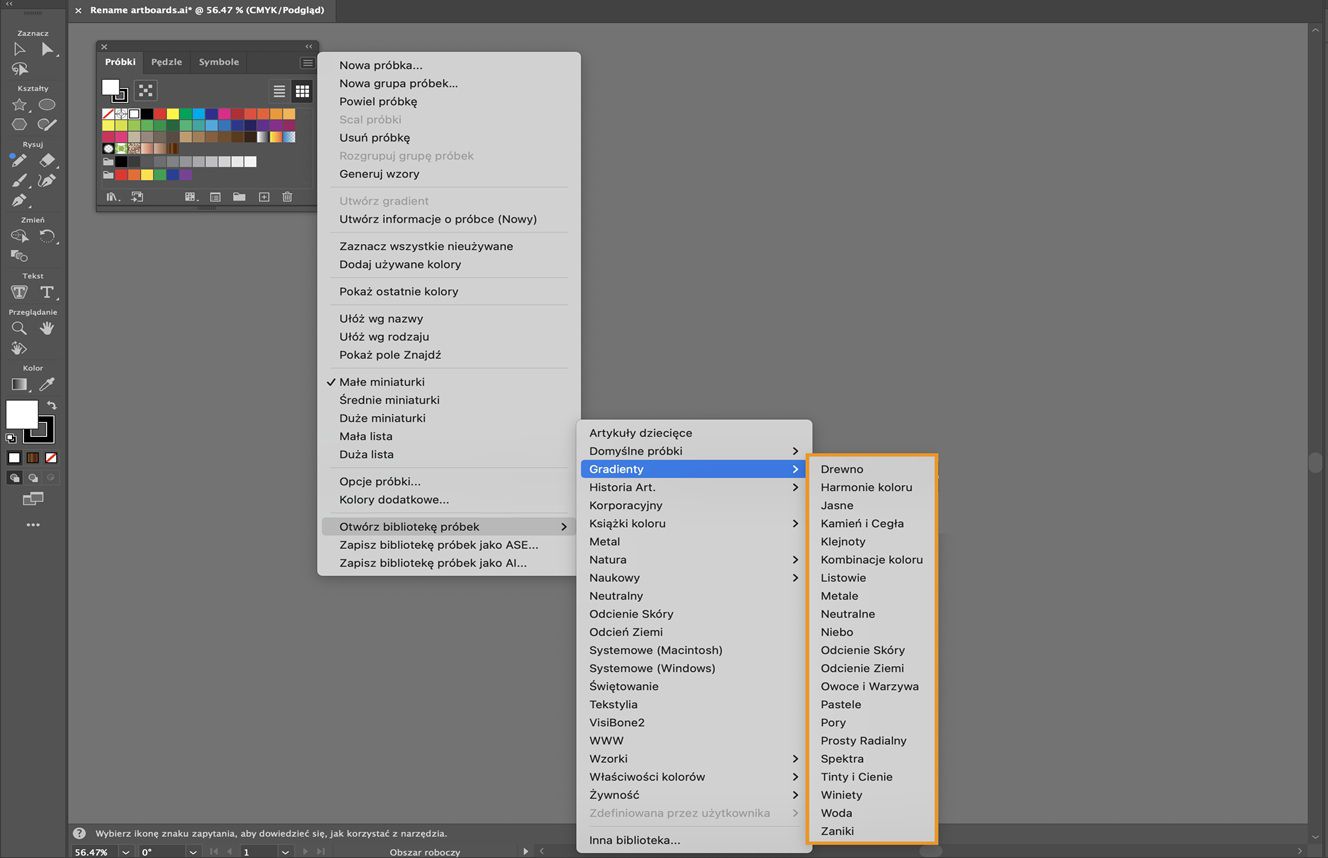
Task: Expand Domyślne próbki submenu
Action: (695, 451)
